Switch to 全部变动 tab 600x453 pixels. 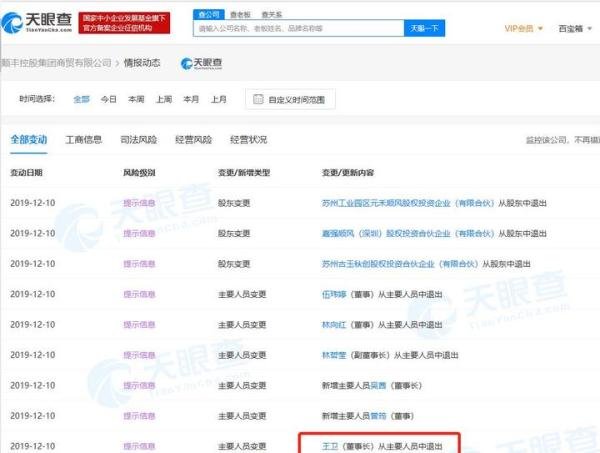pos(29,140)
